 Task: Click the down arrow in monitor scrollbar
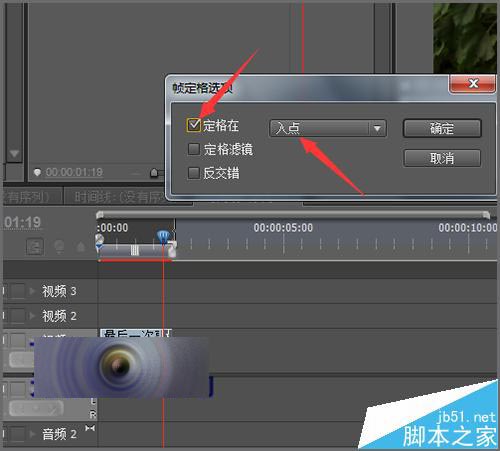pyautogui.click(x=14, y=154)
